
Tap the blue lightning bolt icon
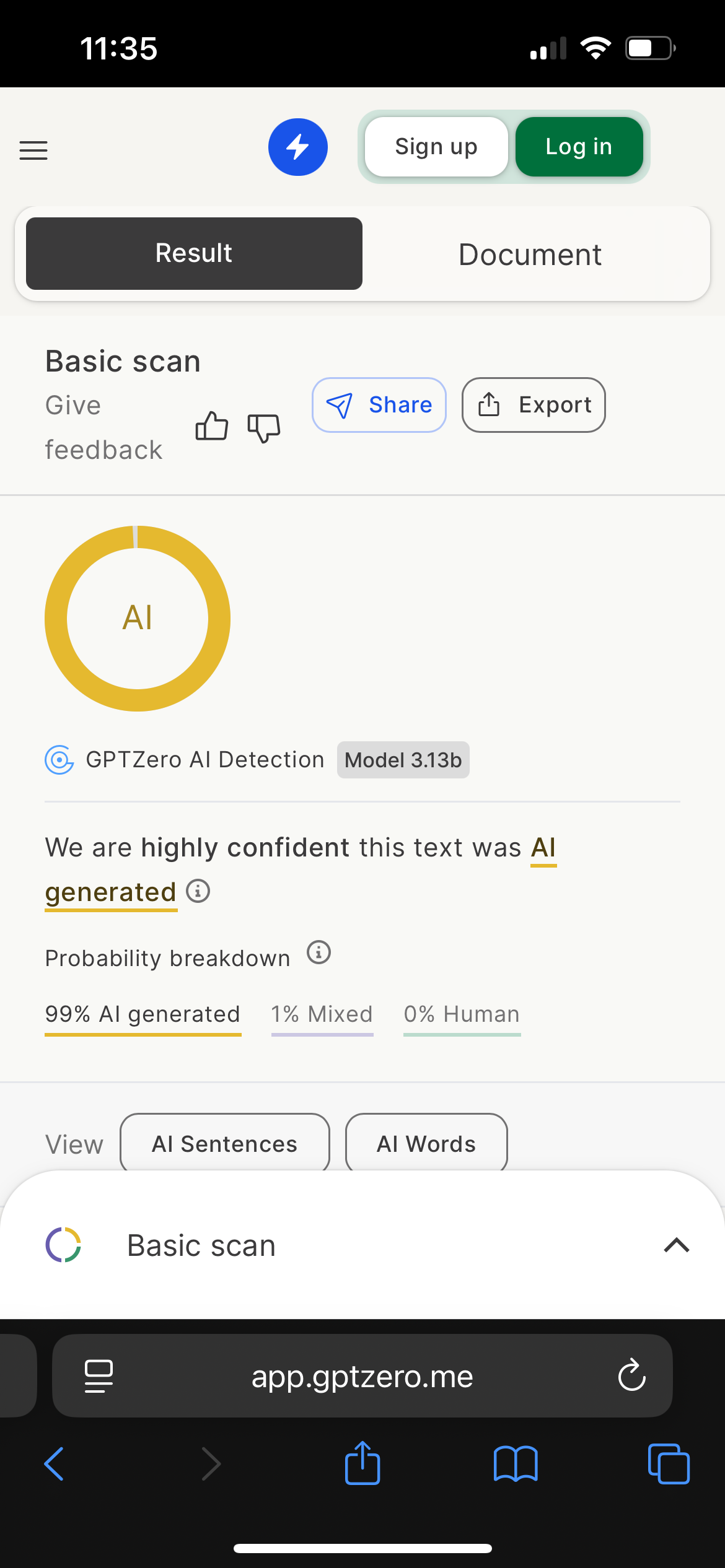click(x=298, y=147)
